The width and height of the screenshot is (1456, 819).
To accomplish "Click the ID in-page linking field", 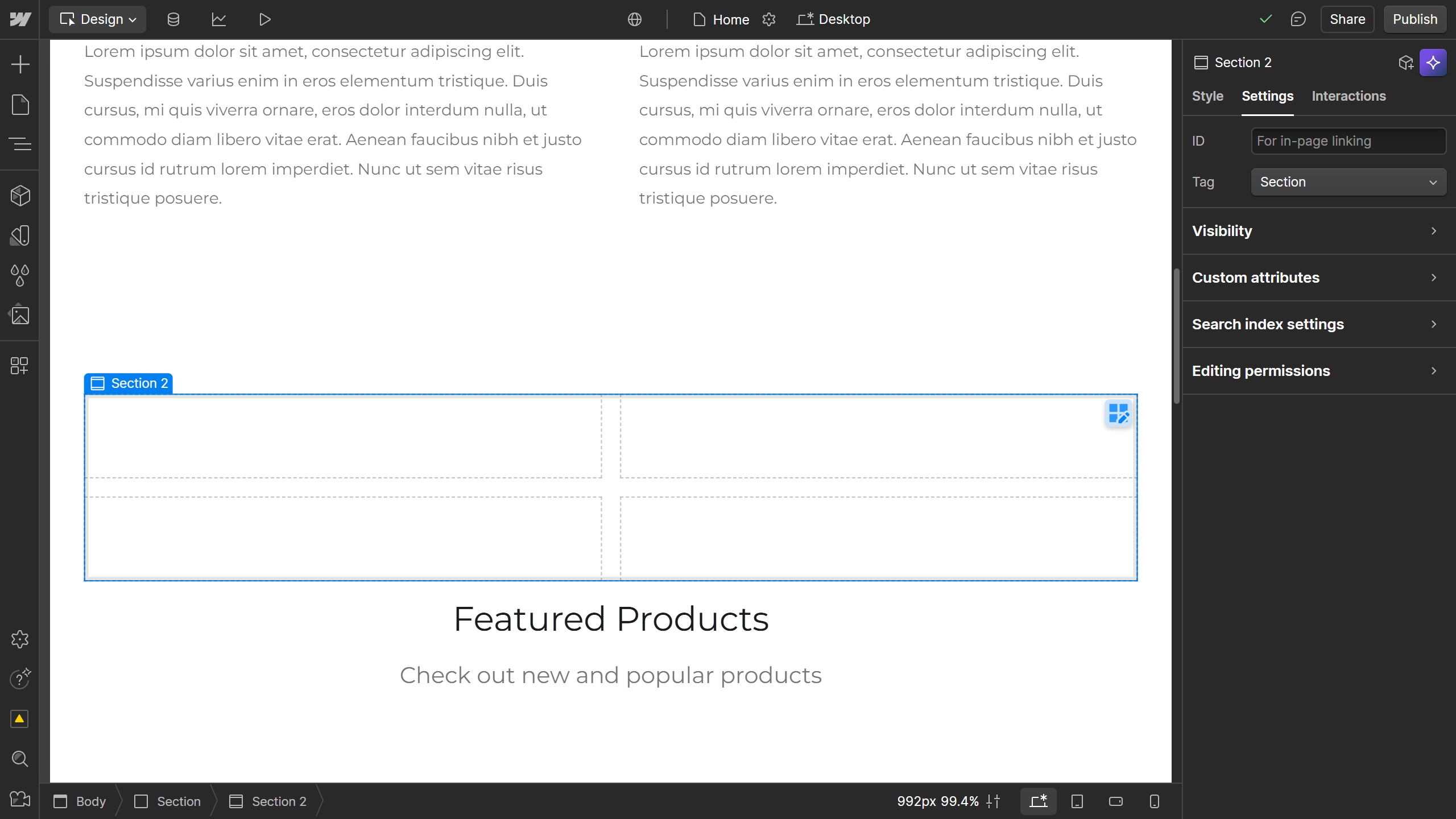I will pos(1348,140).
